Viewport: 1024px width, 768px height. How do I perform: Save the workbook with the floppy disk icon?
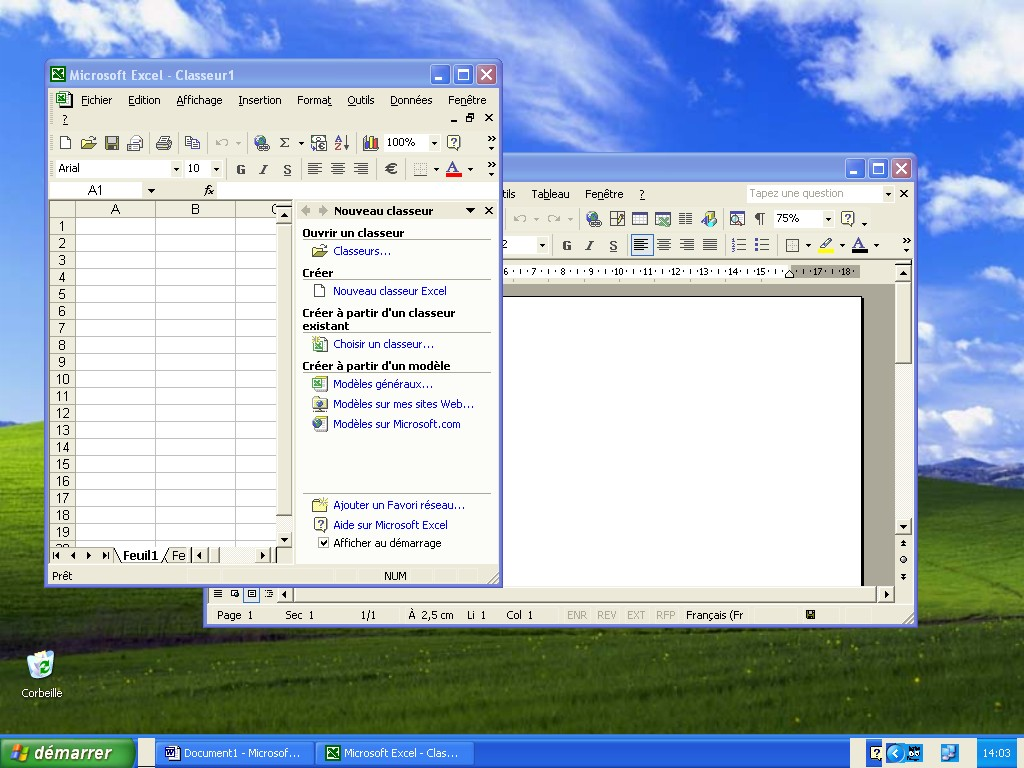click(112, 142)
